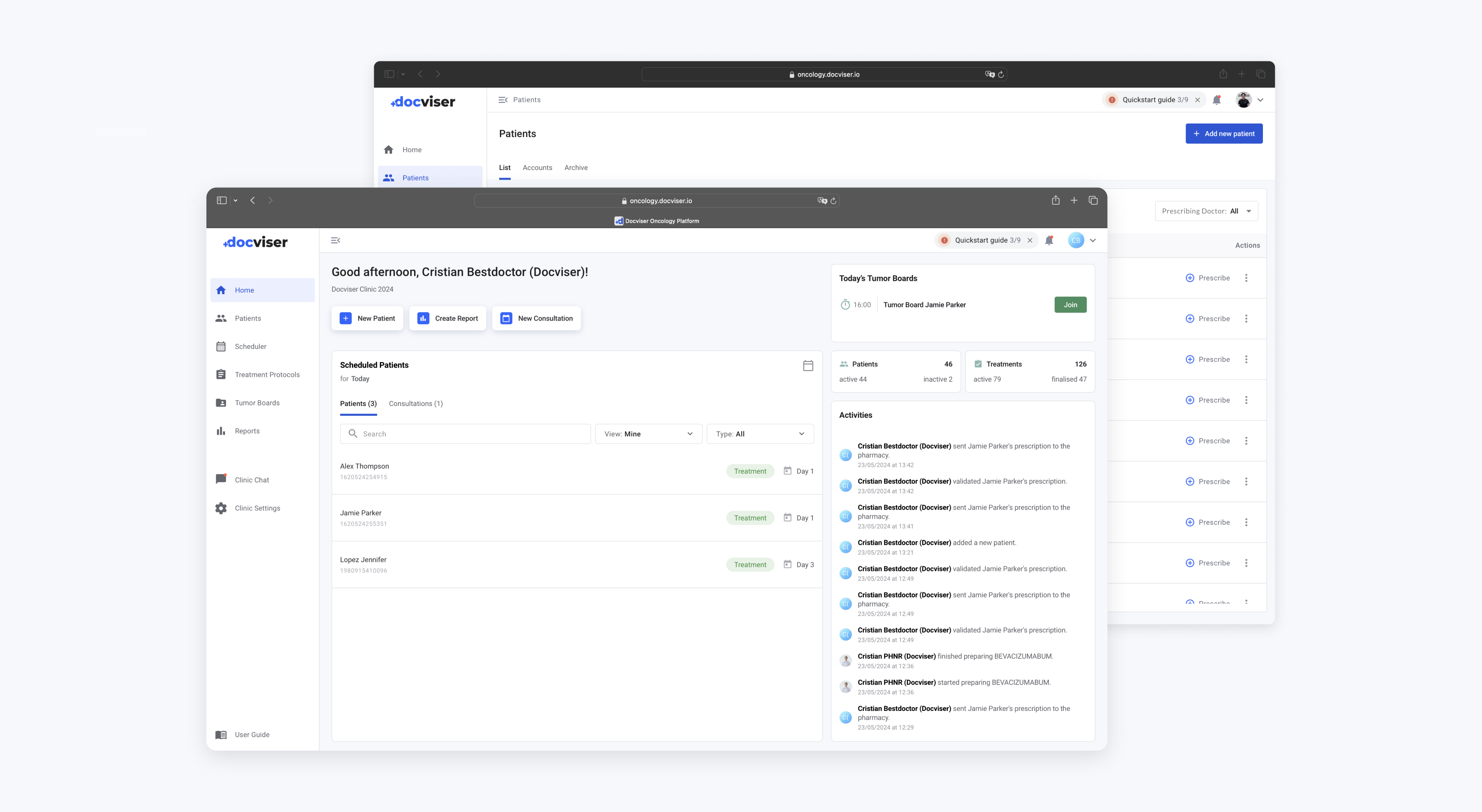Open Clinic Settings from the sidebar
1482x812 pixels.
pos(262,508)
